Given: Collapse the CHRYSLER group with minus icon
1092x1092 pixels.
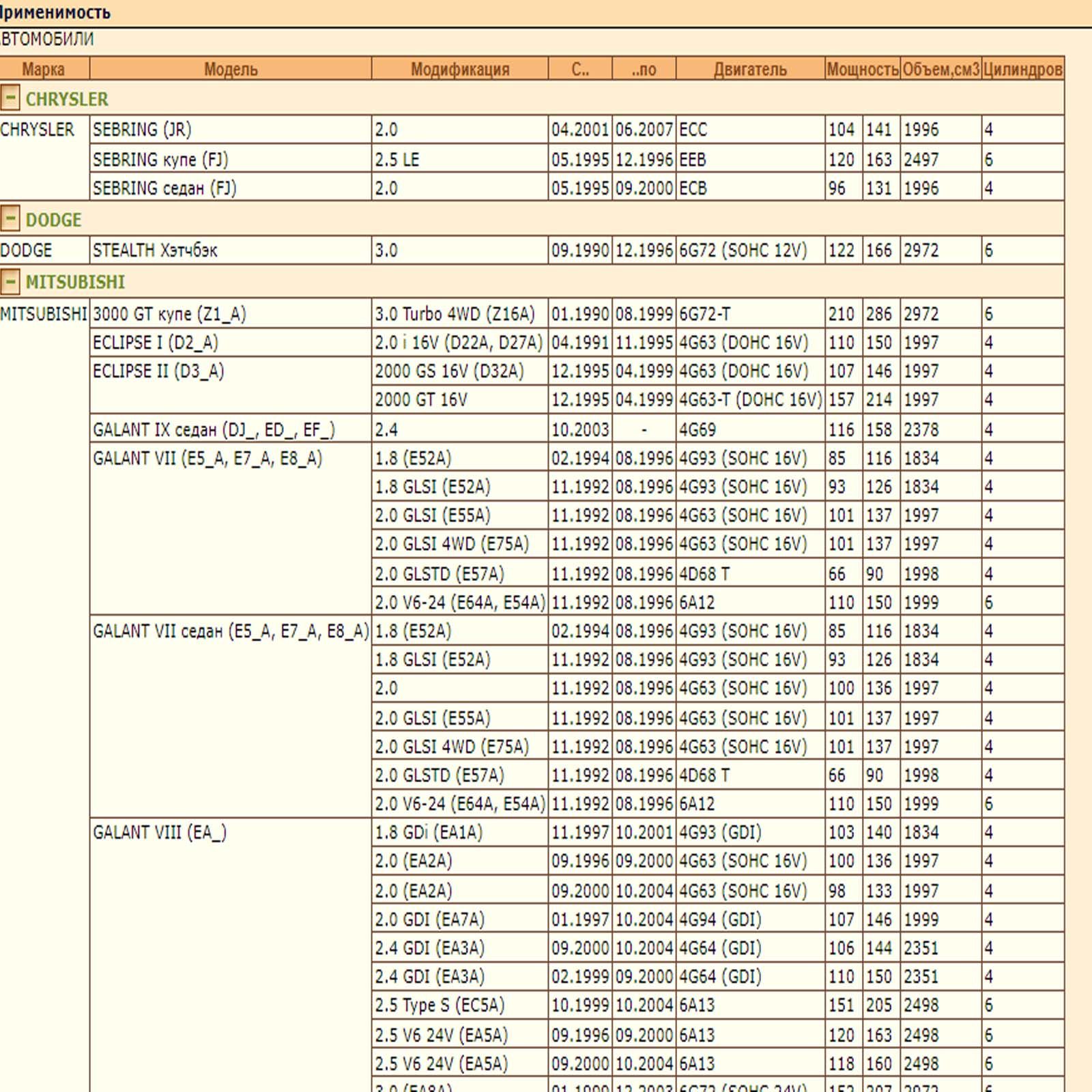Looking at the screenshot, I should click(x=10, y=98).
